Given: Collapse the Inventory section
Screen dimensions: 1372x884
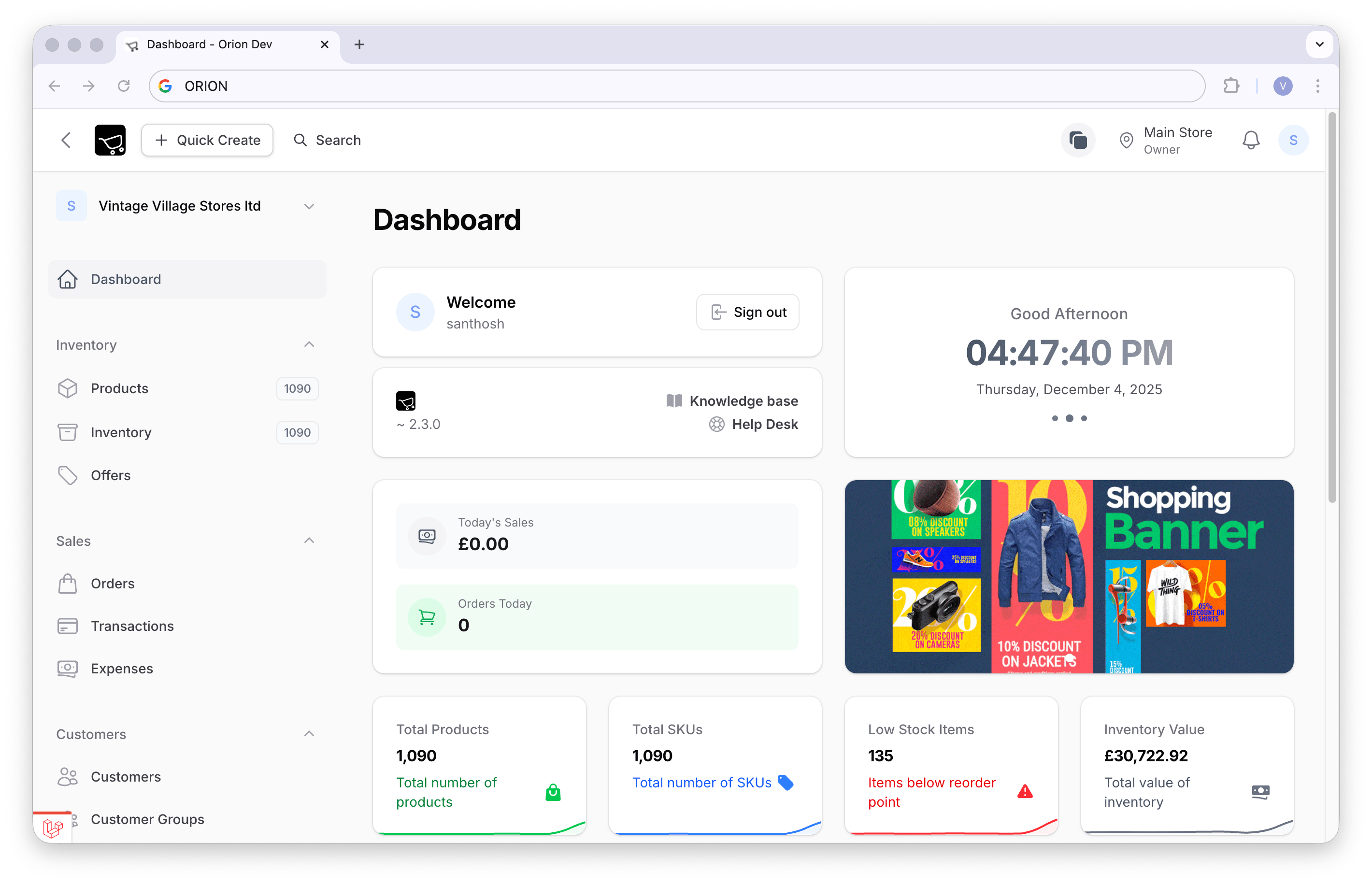Looking at the screenshot, I should [x=309, y=344].
